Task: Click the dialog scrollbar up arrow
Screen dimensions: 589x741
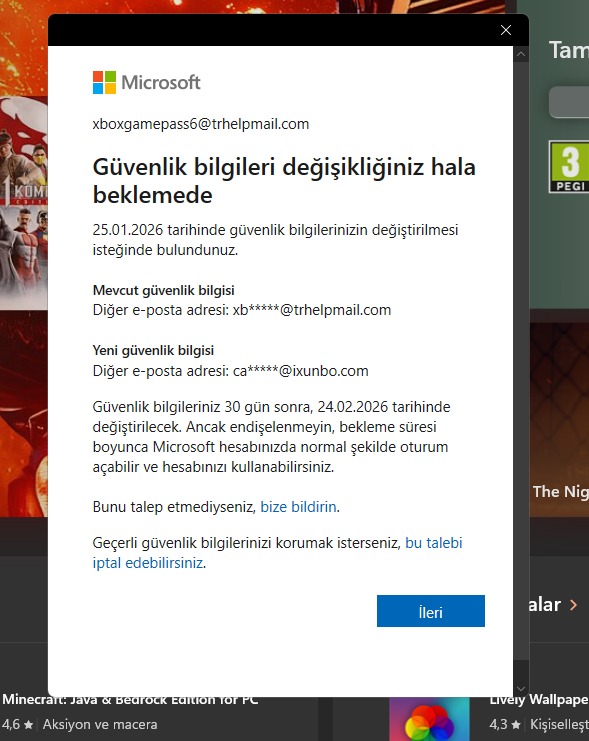Action: click(x=521, y=54)
